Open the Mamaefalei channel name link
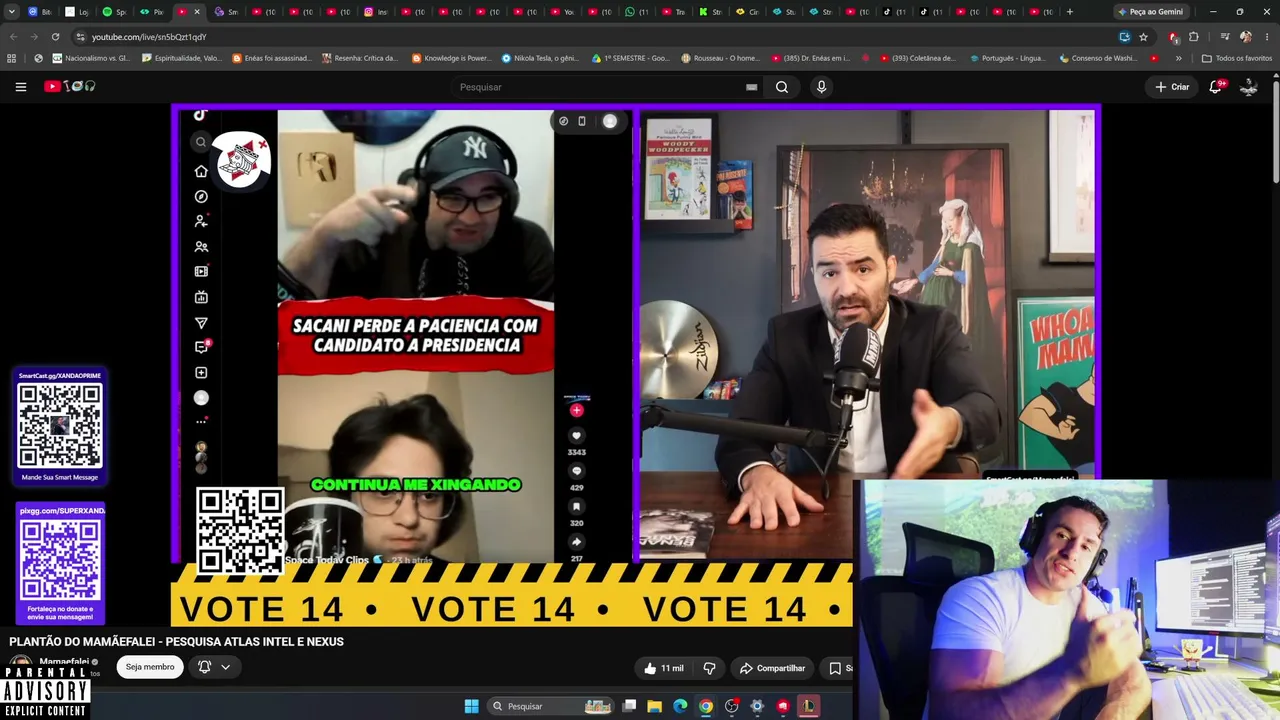1280x720 pixels. (x=64, y=662)
